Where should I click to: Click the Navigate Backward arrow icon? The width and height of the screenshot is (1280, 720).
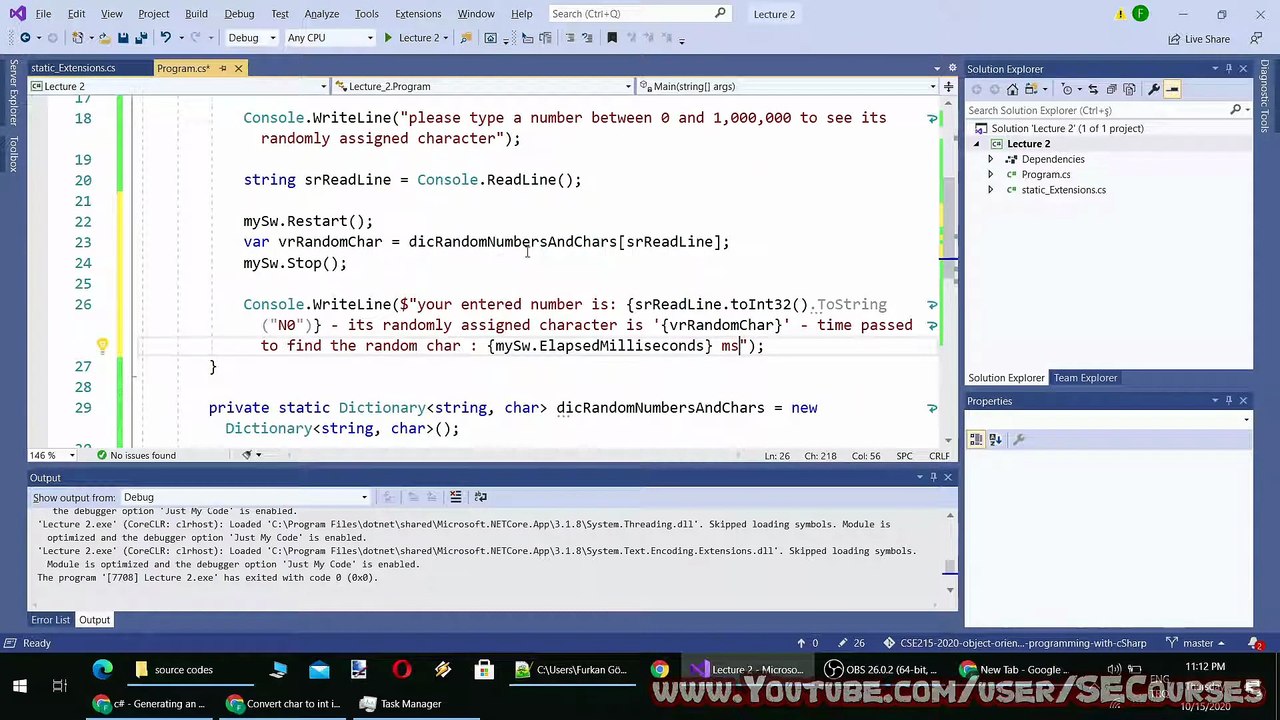click(25, 38)
